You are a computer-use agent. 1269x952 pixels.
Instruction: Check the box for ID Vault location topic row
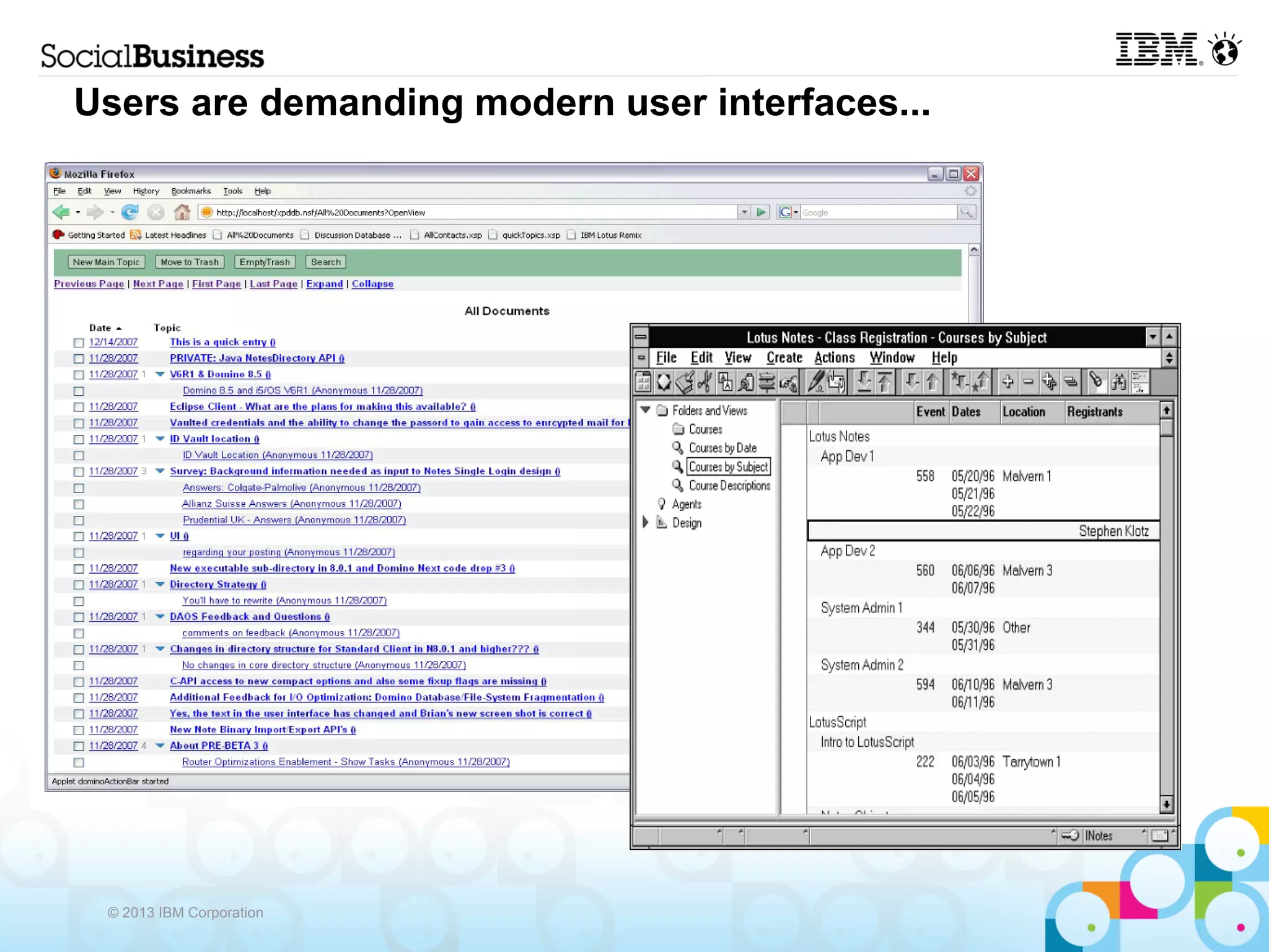(x=79, y=439)
